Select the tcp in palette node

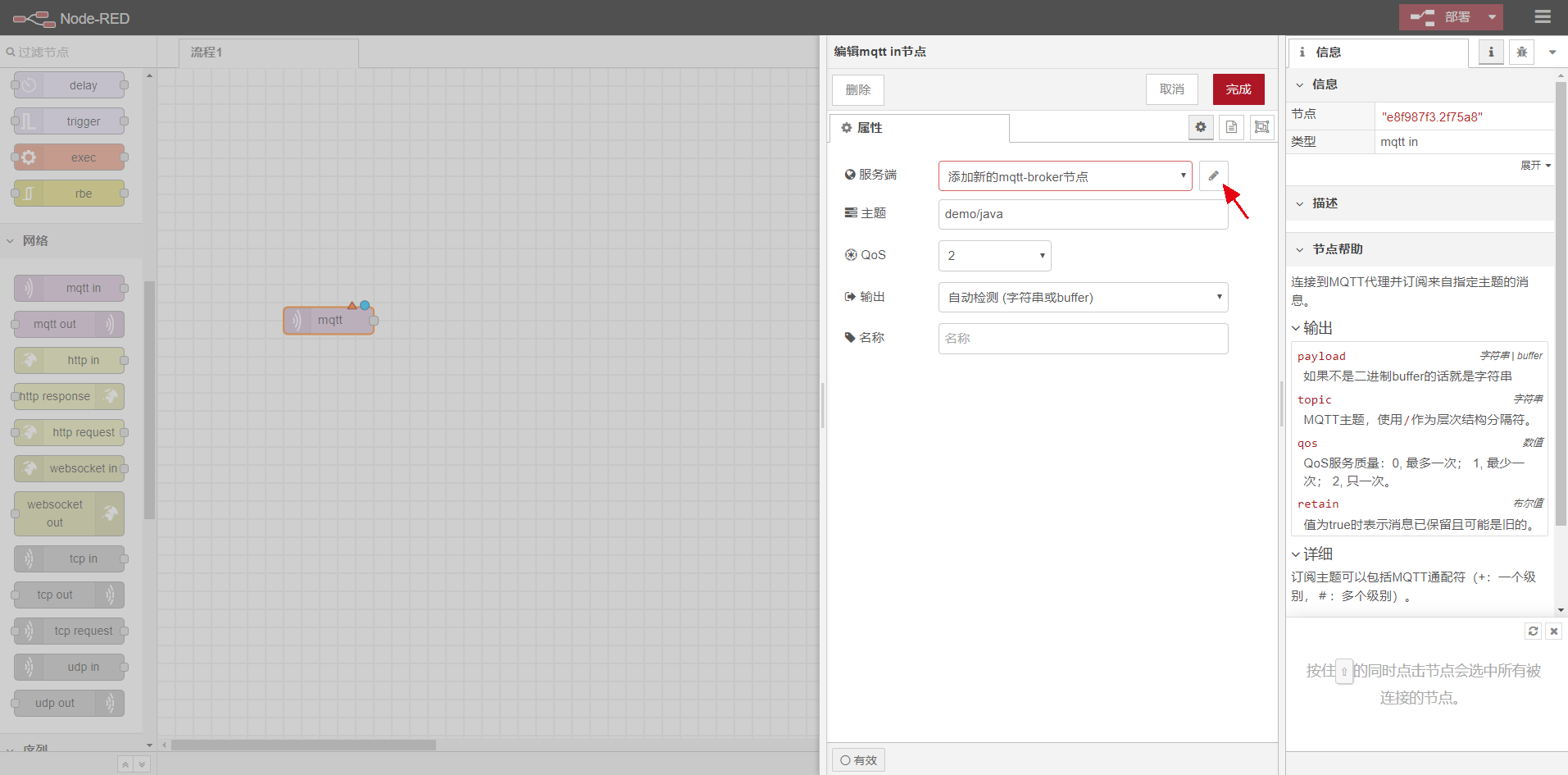[x=69, y=558]
